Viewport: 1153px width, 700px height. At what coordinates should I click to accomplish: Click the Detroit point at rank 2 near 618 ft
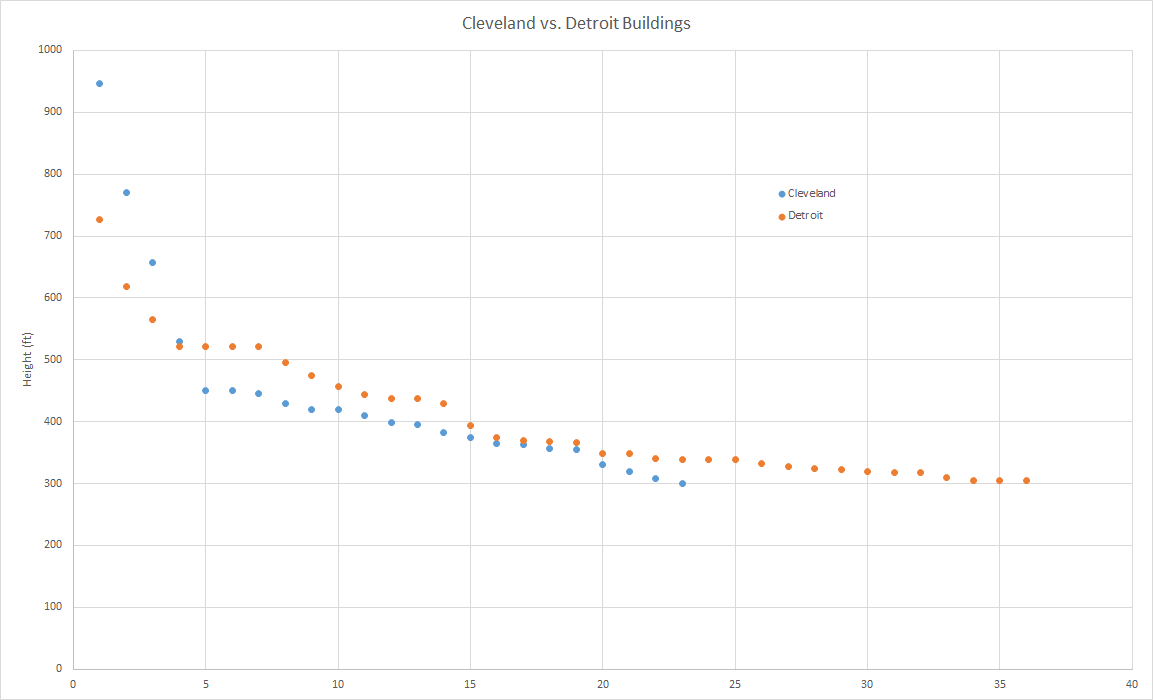[126, 287]
